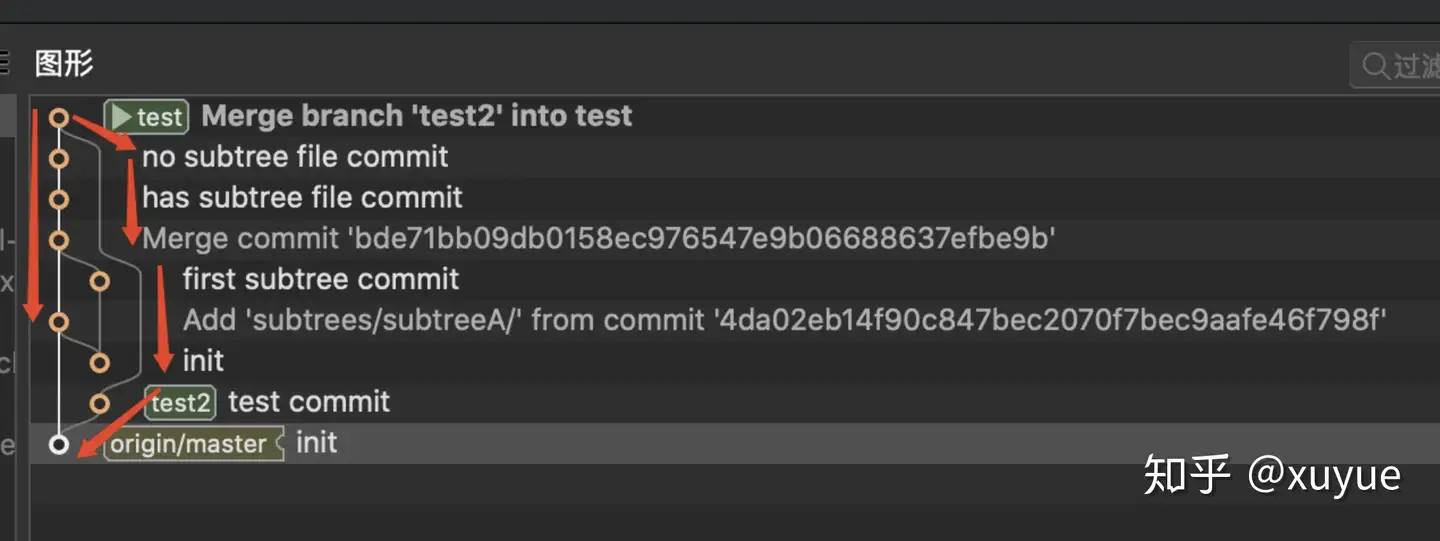1440x541 pixels.
Task: Click the graph node of the top merge commit
Action: tap(59, 118)
